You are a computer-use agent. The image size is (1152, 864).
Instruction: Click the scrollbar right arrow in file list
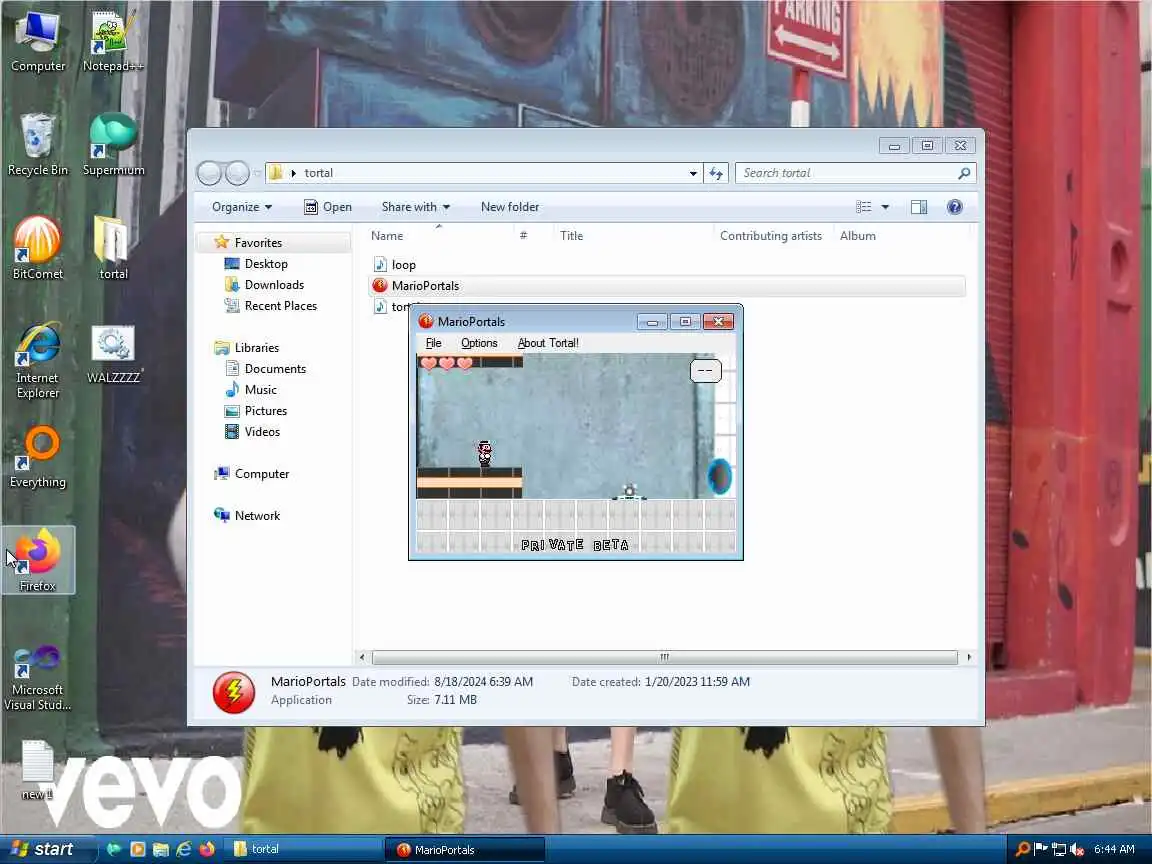pyautogui.click(x=969, y=658)
